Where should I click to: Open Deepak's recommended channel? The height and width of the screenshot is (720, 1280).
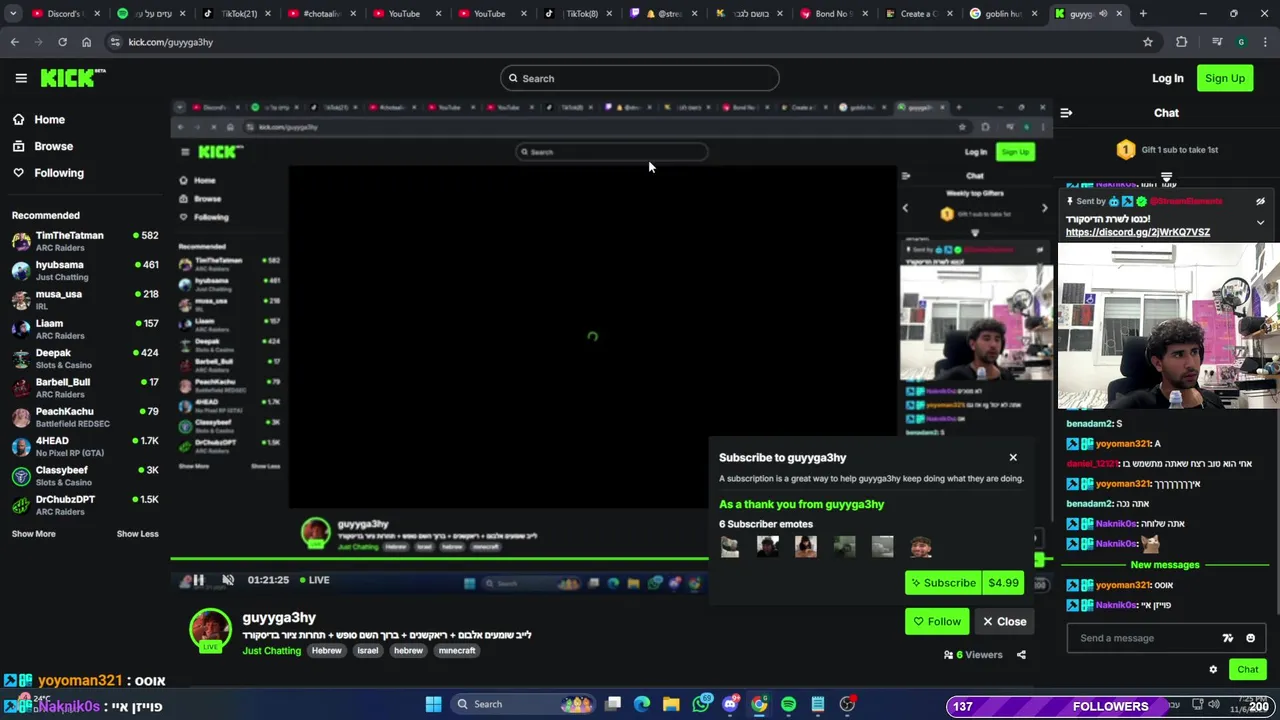click(85, 358)
